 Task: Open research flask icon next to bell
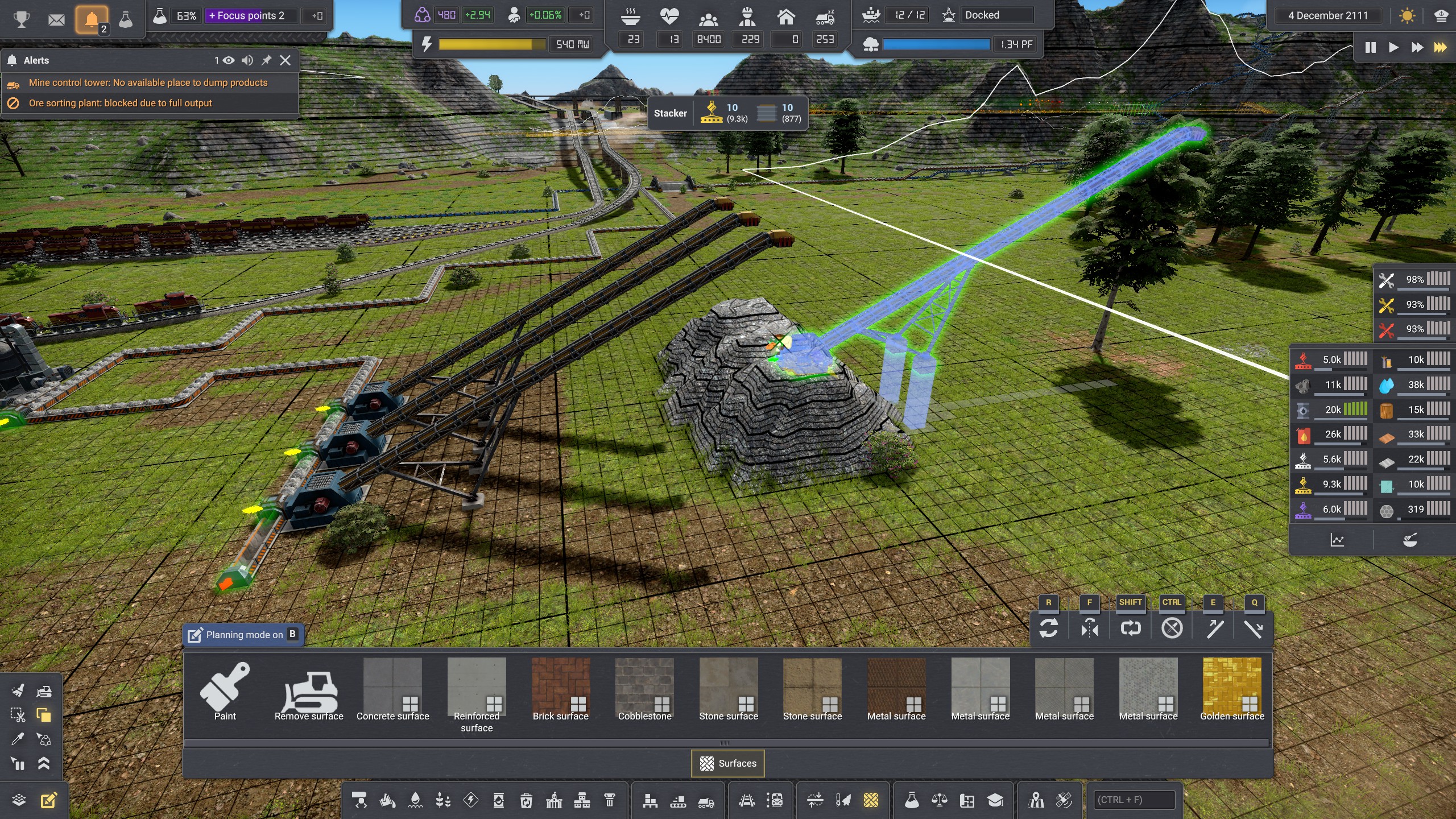126,20
